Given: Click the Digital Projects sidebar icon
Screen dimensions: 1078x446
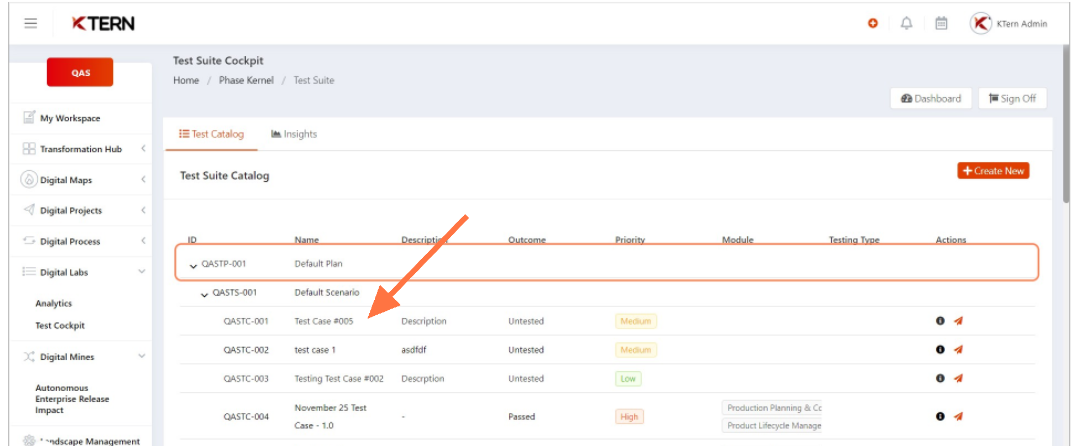Looking at the screenshot, I should pos(29,210).
